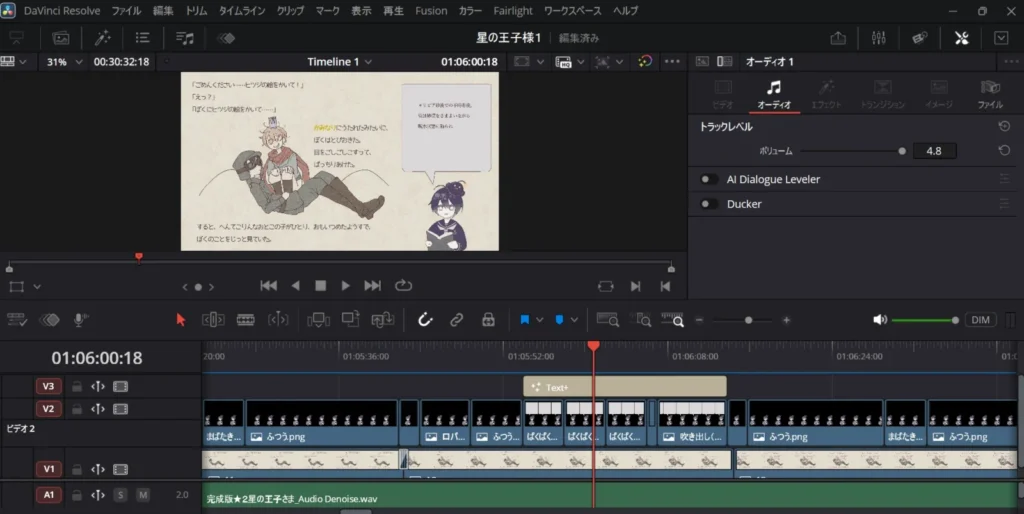
Task: Open the proxy HQ playback dropdown
Action: pyautogui.click(x=580, y=61)
